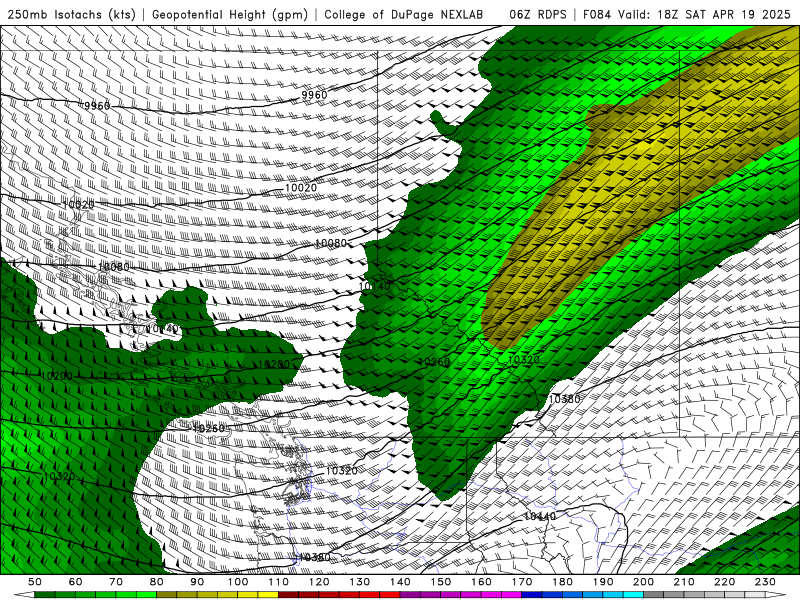Click the 'F084' forecast hour text

[597, 15]
